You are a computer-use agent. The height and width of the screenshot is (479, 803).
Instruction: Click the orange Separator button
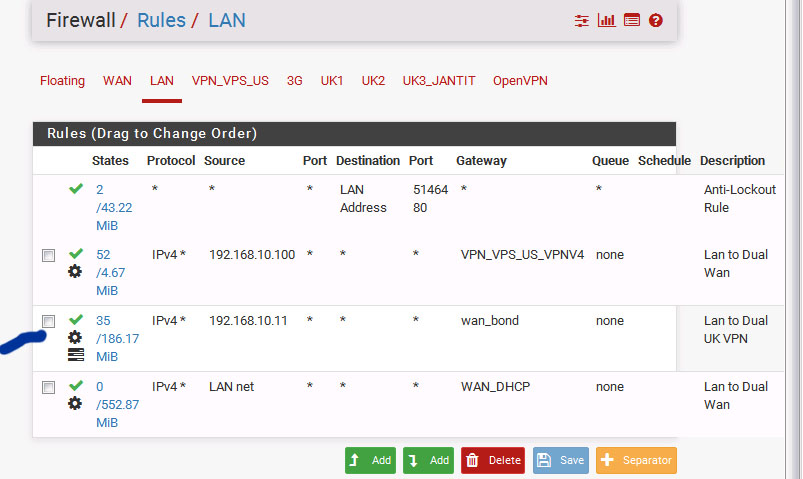click(636, 460)
